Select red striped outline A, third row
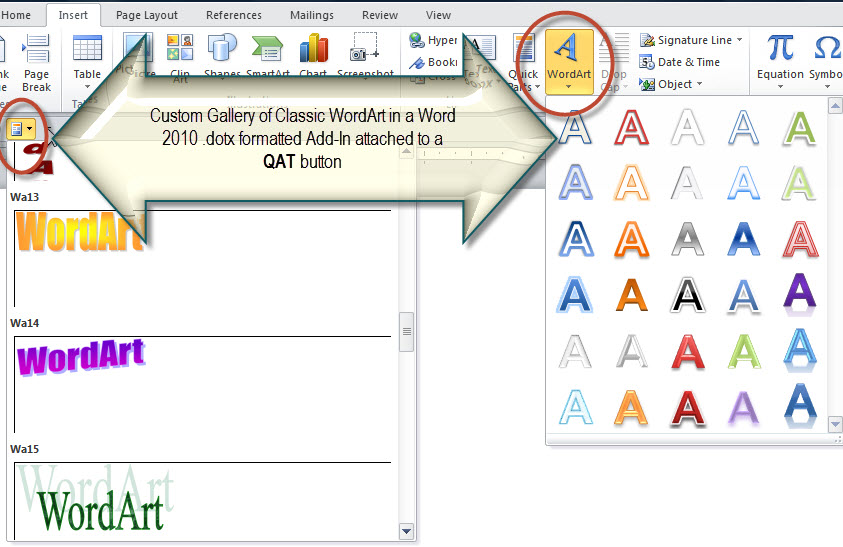The width and height of the screenshot is (843, 547). pyautogui.click(x=799, y=239)
